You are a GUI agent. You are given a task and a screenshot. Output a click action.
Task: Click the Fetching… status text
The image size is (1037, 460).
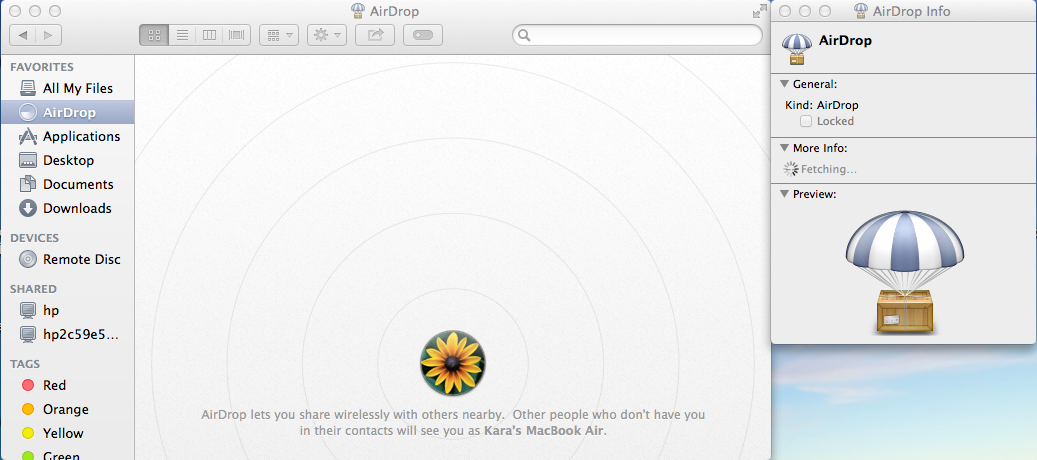coord(829,169)
